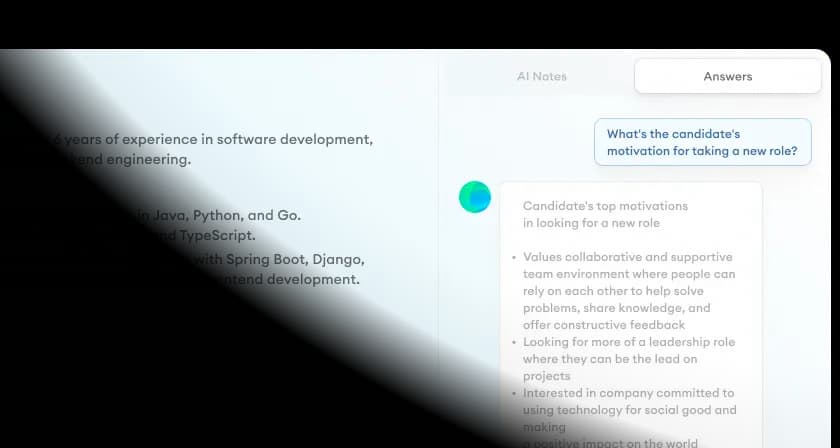Select the "Values collaborative and supportive" bullet text
840x448 pixels.
pos(627,257)
